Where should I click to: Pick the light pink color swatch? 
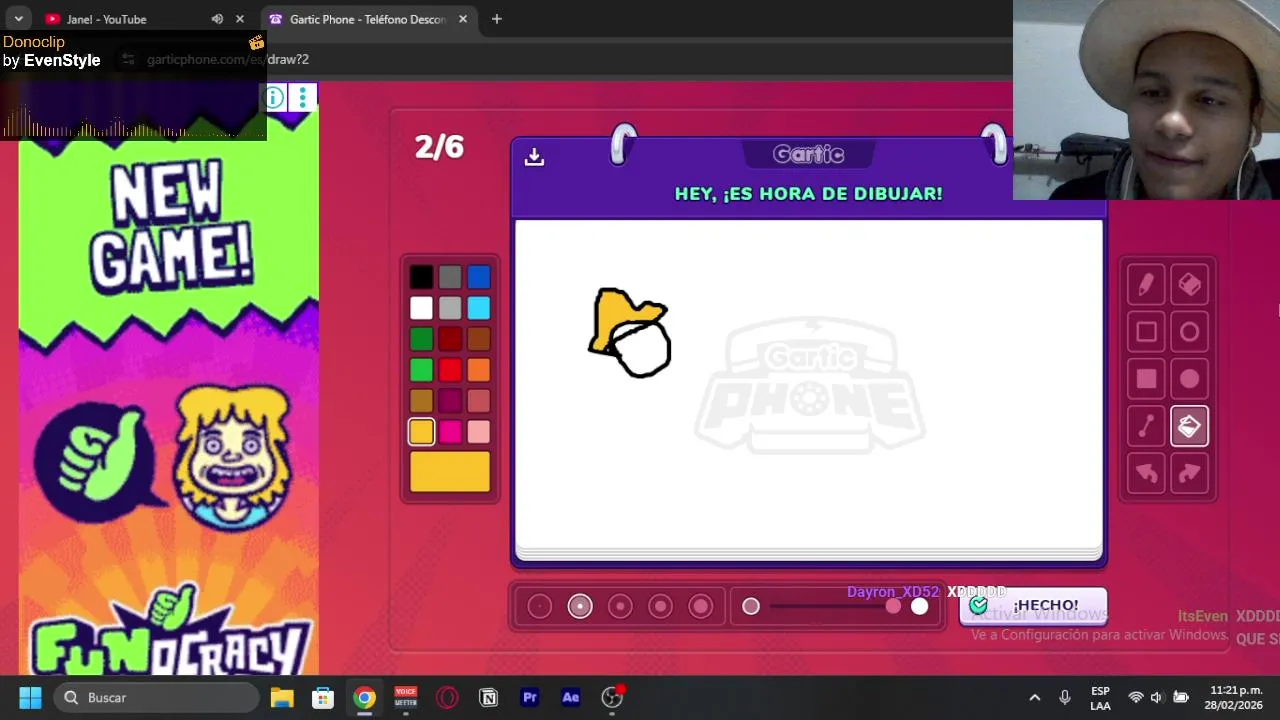[x=479, y=432]
